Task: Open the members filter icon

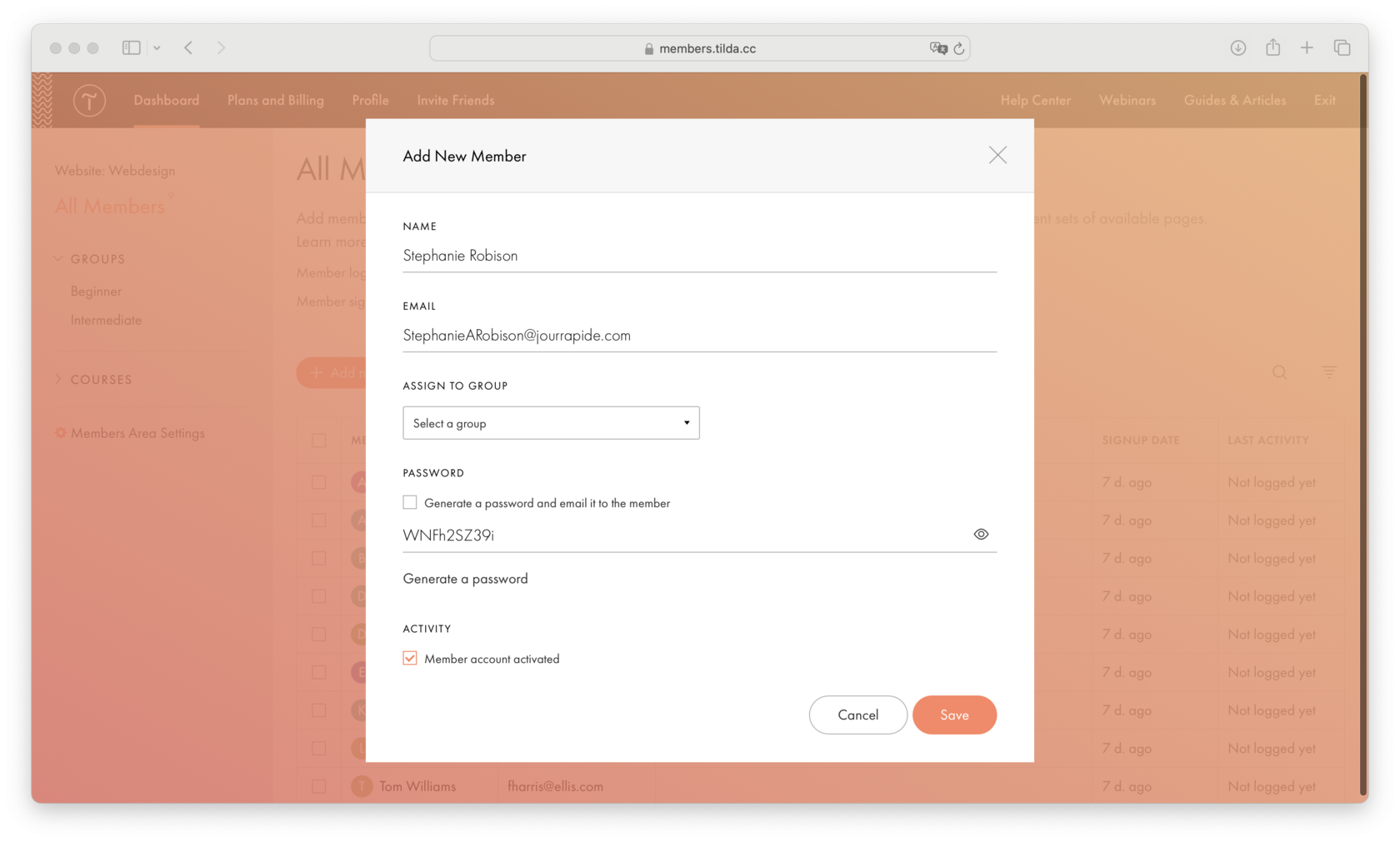Action: tap(1328, 372)
